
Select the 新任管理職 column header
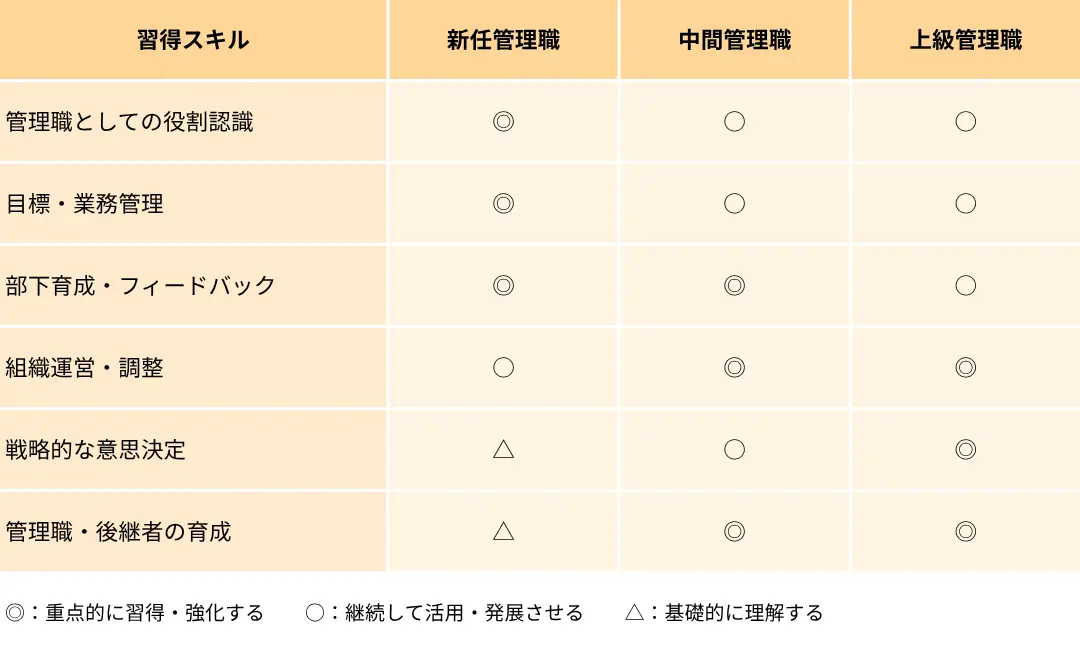pyautogui.click(x=503, y=40)
